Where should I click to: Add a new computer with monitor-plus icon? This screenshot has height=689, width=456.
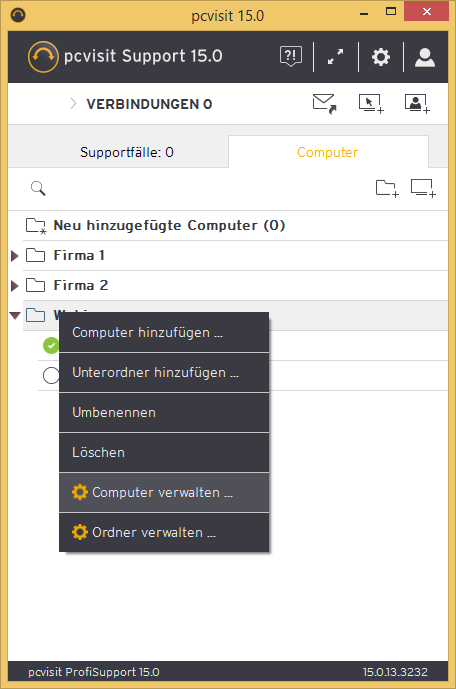point(423,188)
